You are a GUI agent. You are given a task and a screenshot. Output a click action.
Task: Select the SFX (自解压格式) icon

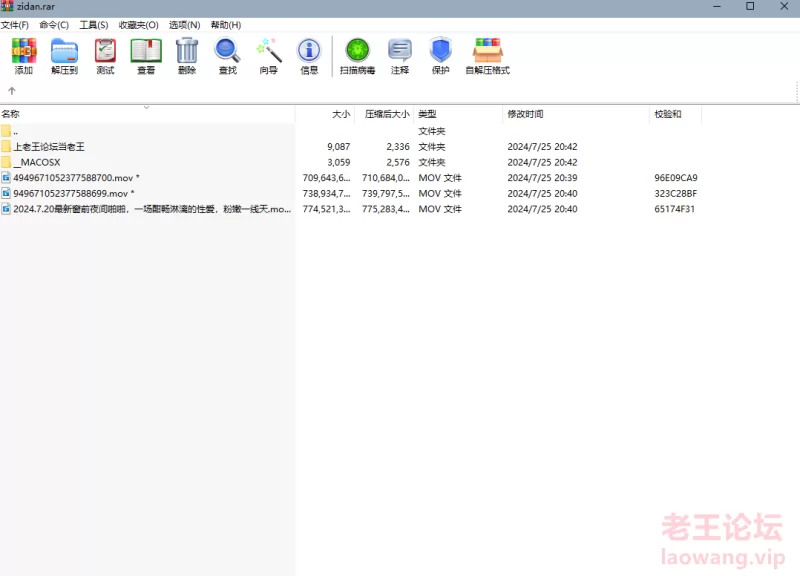(487, 56)
